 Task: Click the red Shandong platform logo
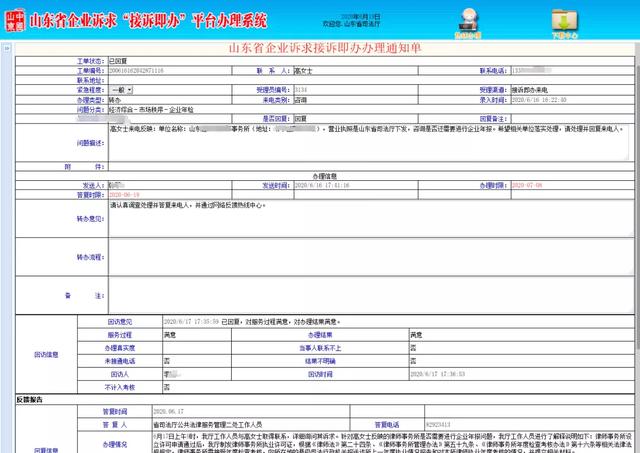(13, 20)
